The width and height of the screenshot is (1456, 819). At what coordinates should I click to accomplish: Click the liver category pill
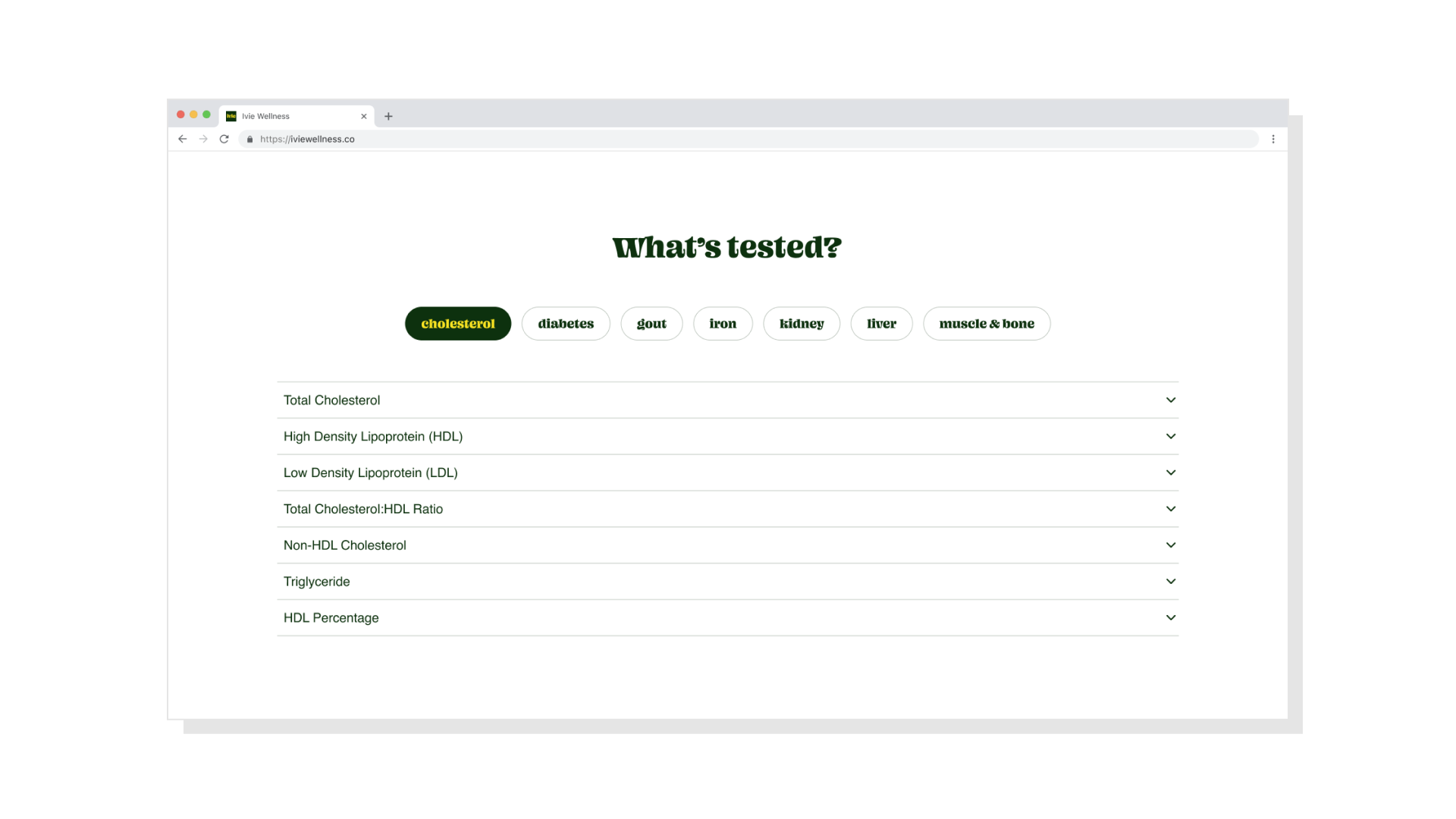click(881, 324)
